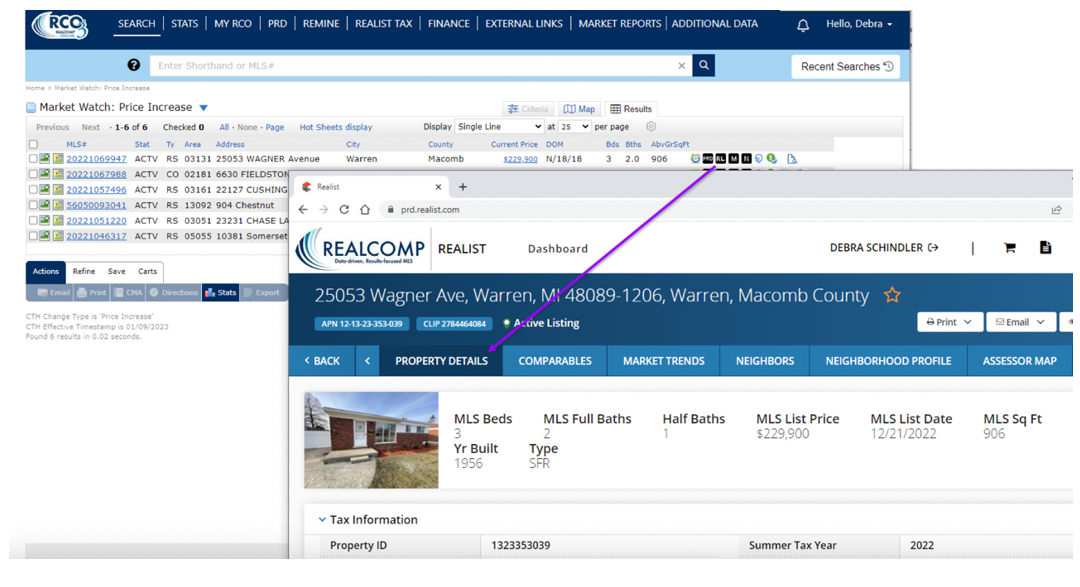
Task: Open the Hello, Debra user menu
Action: click(x=859, y=23)
